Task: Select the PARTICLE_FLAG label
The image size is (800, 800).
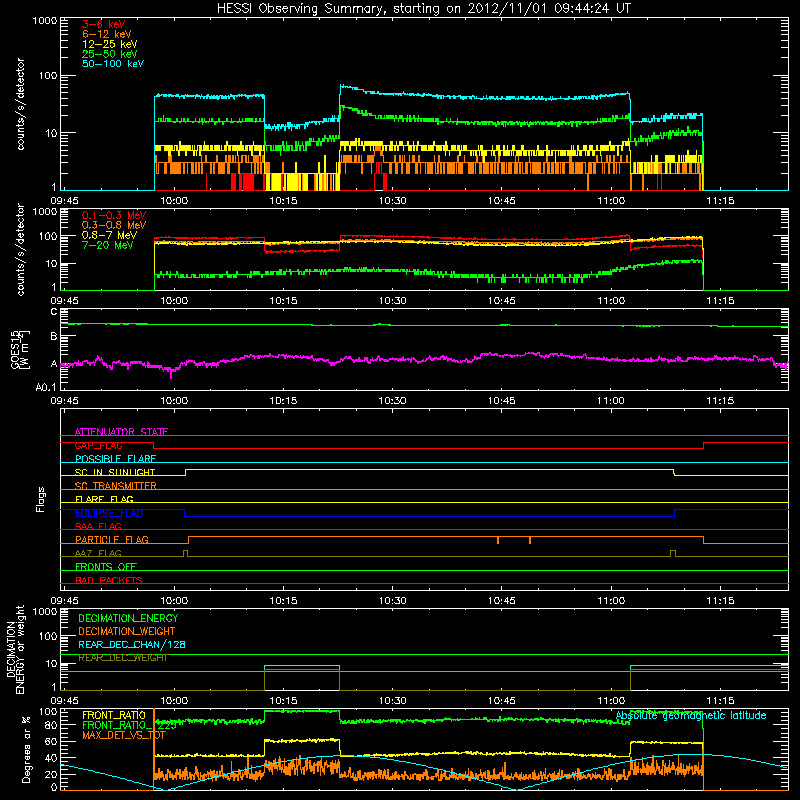Action: point(112,539)
